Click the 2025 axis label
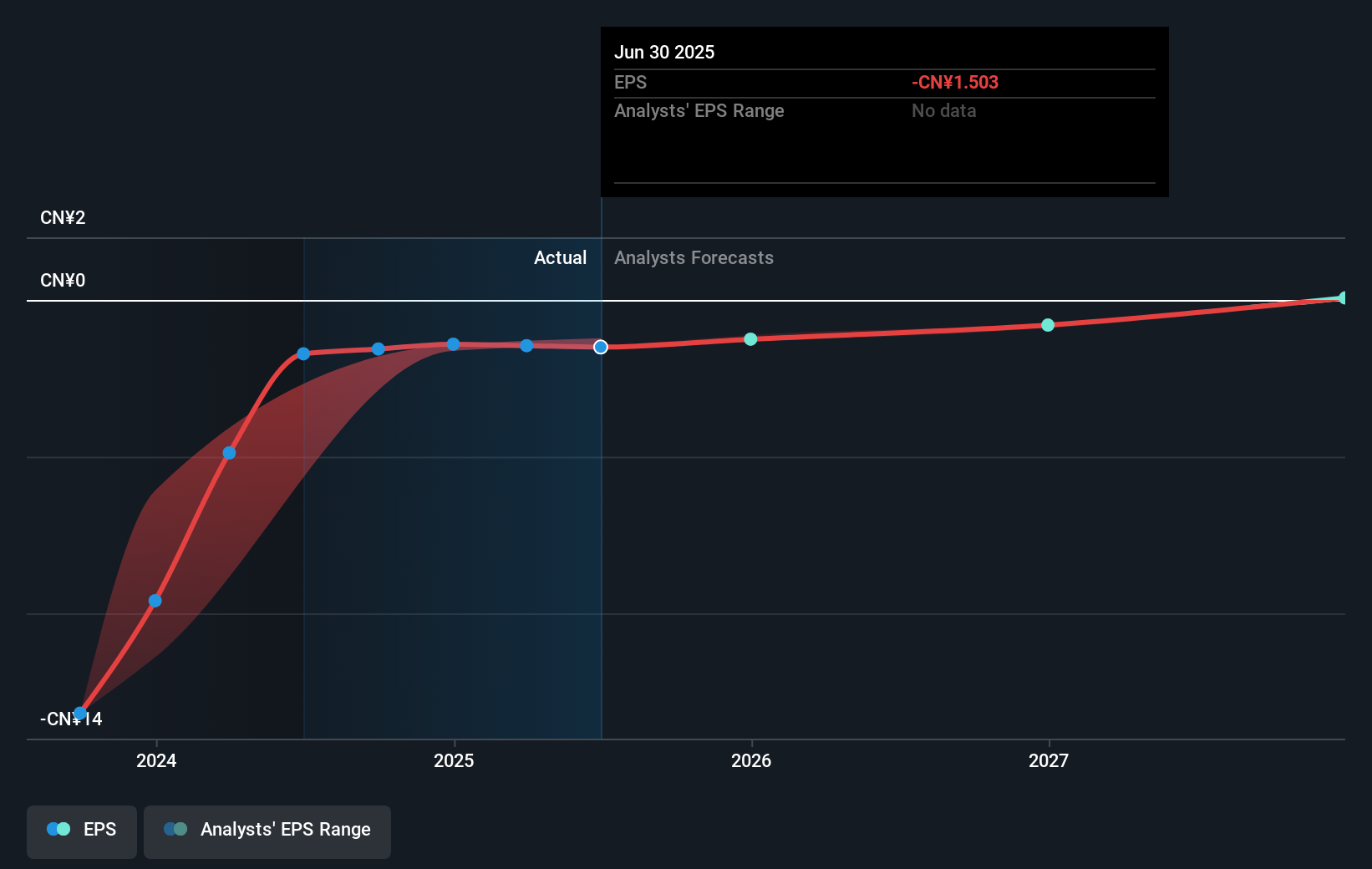The height and width of the screenshot is (869, 1372). pyautogui.click(x=454, y=761)
